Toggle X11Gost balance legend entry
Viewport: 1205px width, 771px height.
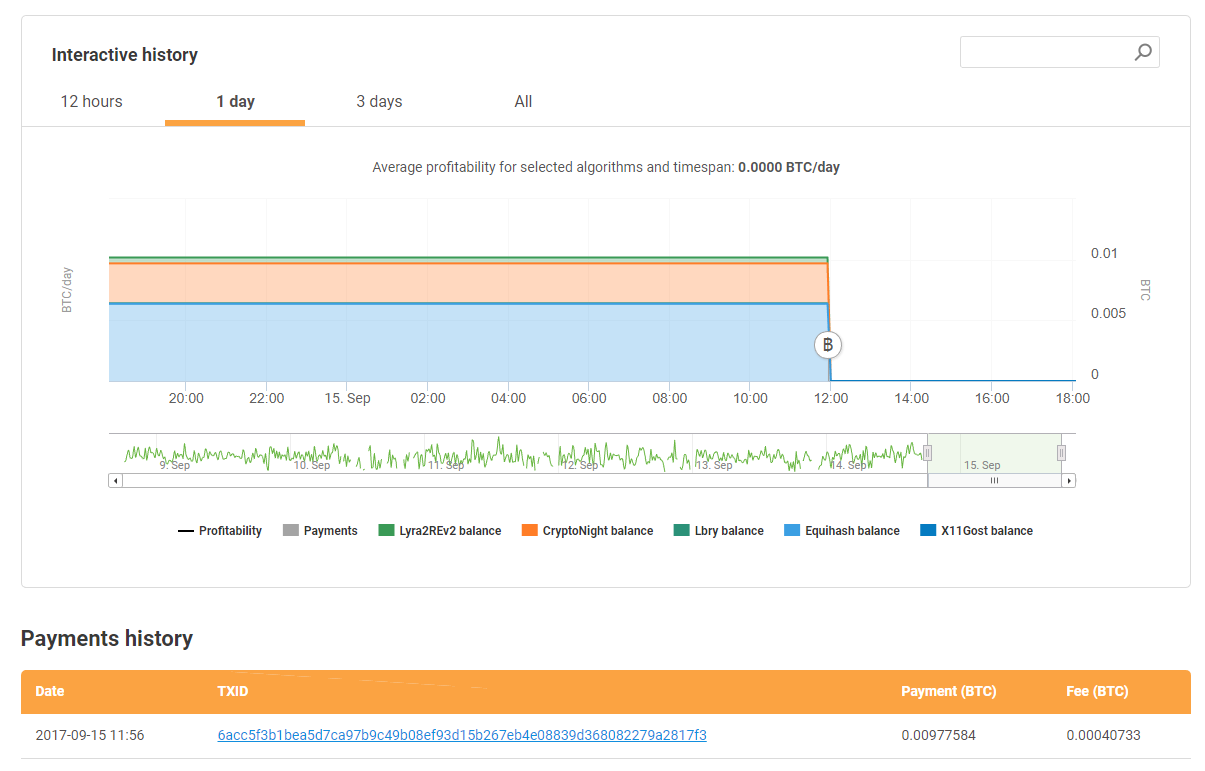(976, 531)
